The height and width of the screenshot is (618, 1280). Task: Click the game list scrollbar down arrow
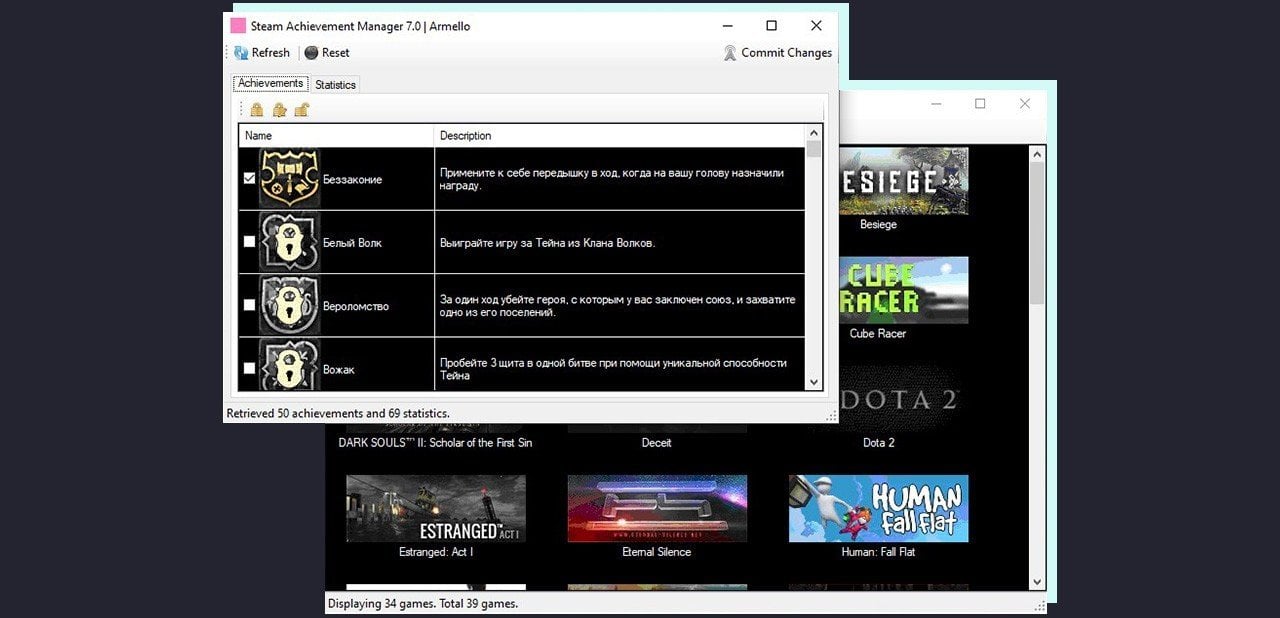(1037, 581)
